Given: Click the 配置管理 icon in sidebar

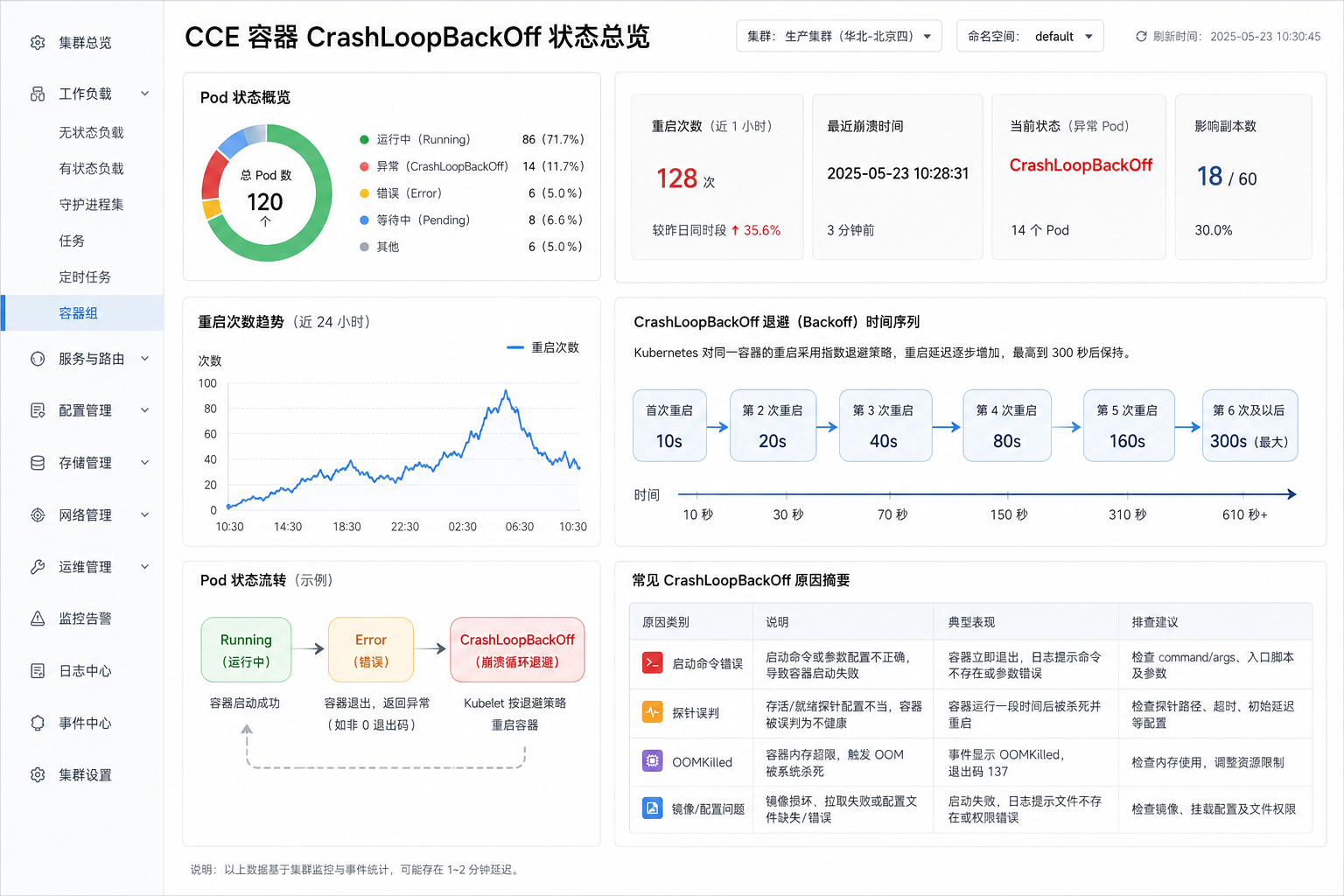Looking at the screenshot, I should click(38, 410).
